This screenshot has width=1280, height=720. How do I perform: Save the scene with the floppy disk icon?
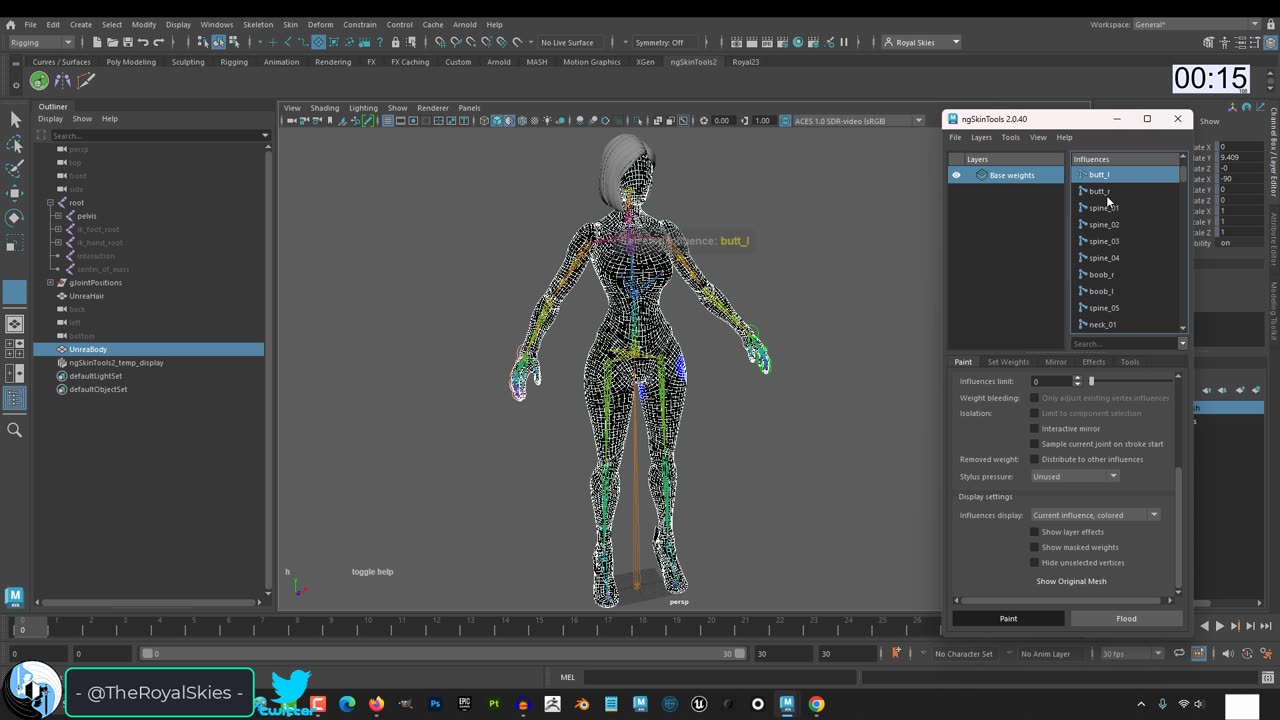point(127,42)
